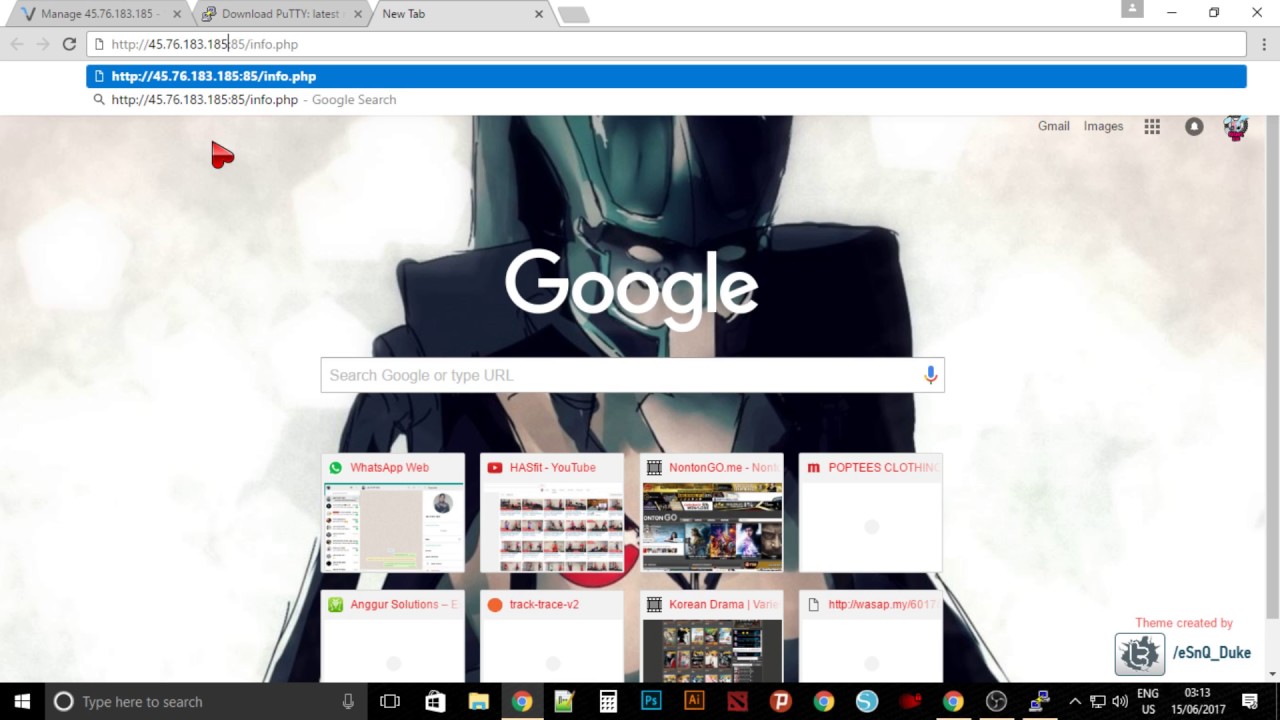Click the forward navigation arrow
Image resolution: width=1280 pixels, height=720 pixels.
click(x=43, y=44)
